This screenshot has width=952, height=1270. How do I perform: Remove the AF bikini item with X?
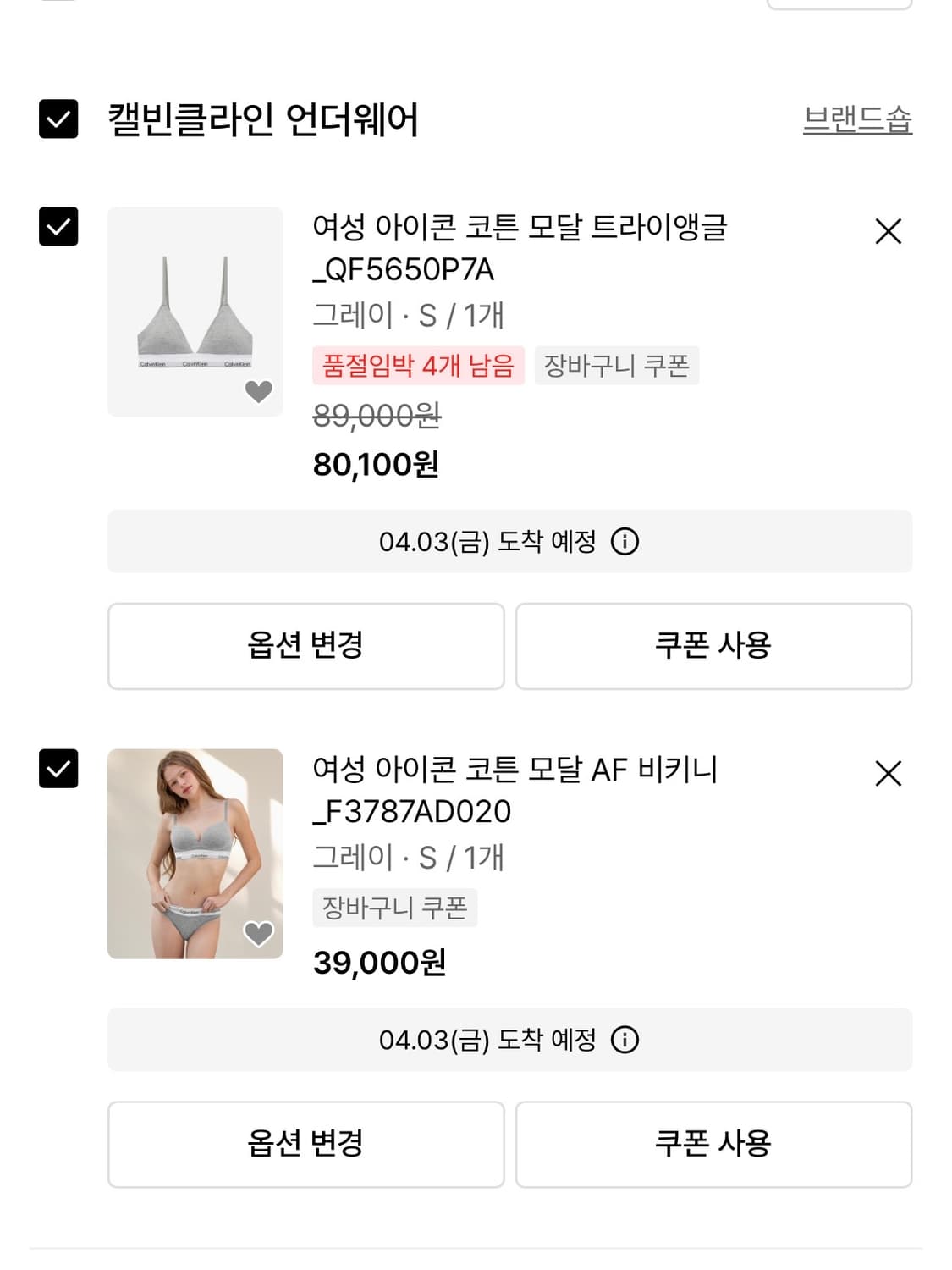coord(888,773)
